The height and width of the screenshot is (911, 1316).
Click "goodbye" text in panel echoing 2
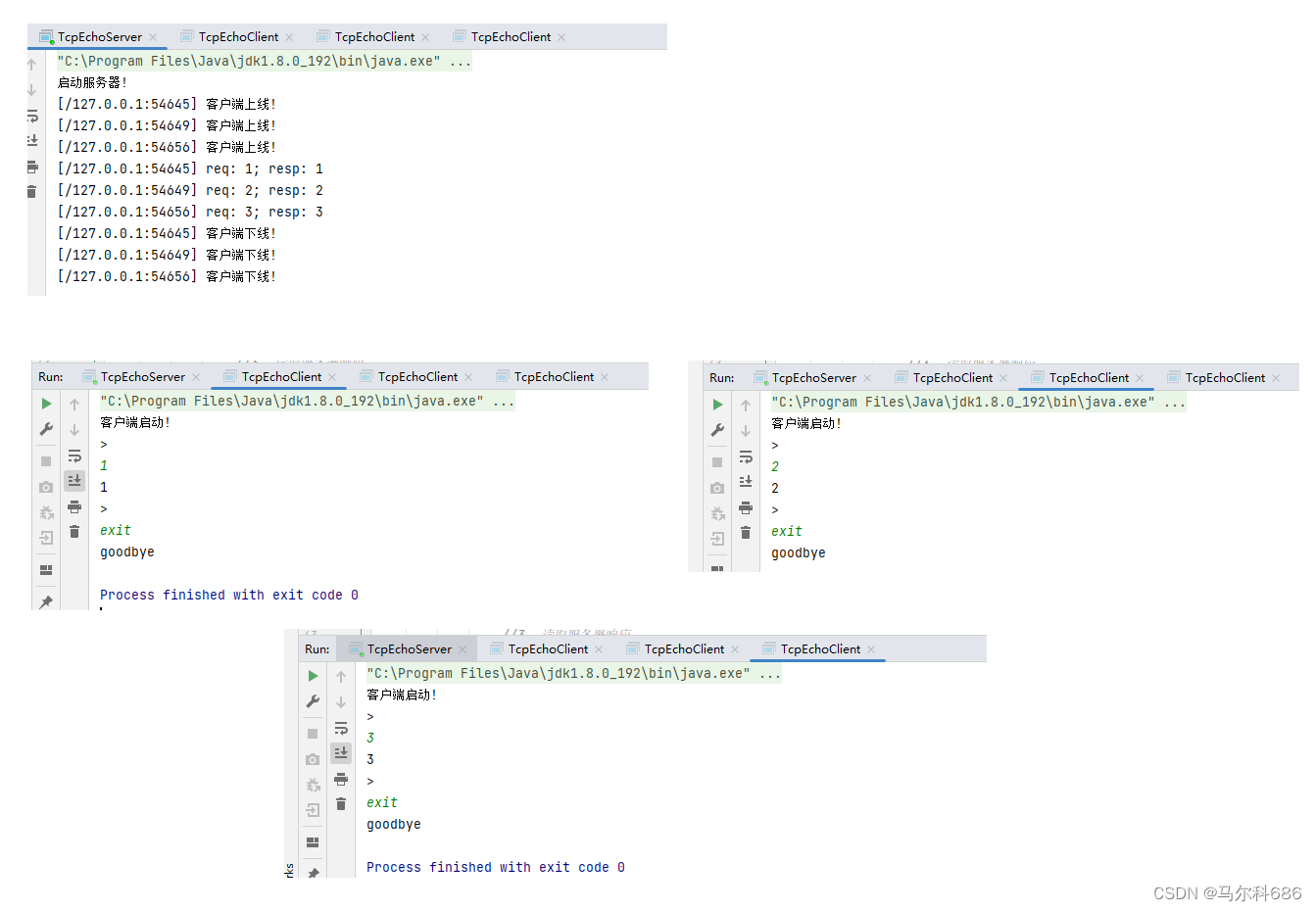coord(799,553)
